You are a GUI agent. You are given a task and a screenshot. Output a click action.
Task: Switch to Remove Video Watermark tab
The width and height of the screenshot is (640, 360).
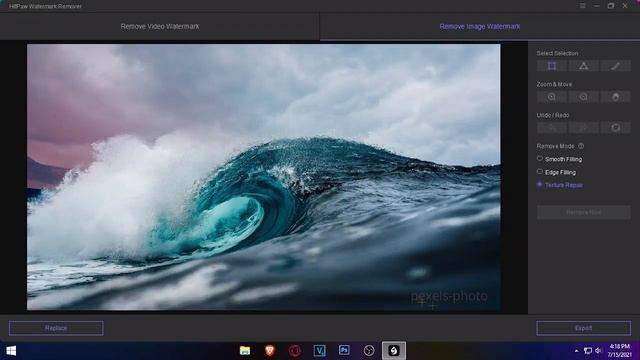(x=160, y=27)
